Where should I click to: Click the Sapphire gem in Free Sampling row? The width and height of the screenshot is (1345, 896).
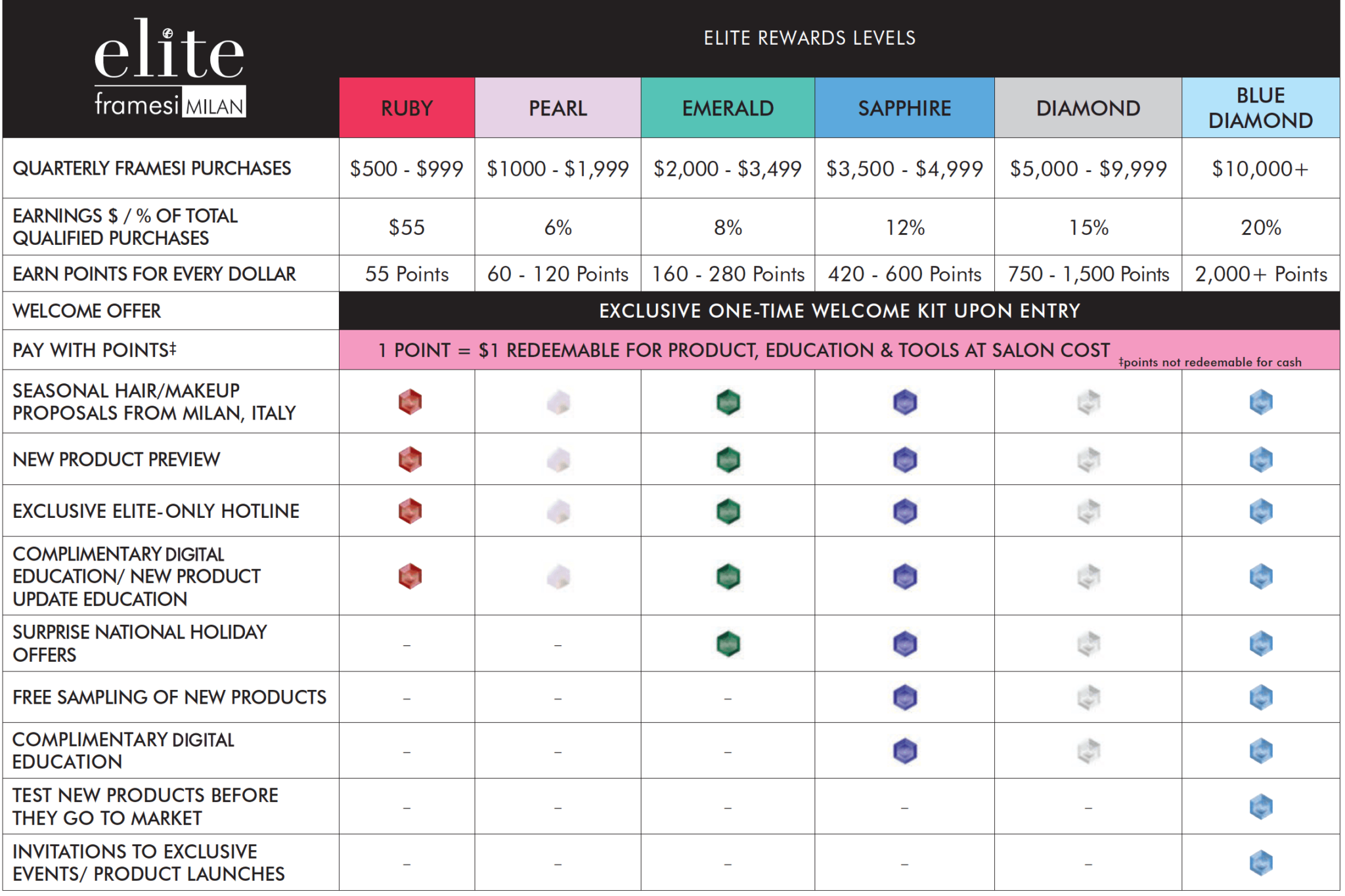pyautogui.click(x=904, y=697)
